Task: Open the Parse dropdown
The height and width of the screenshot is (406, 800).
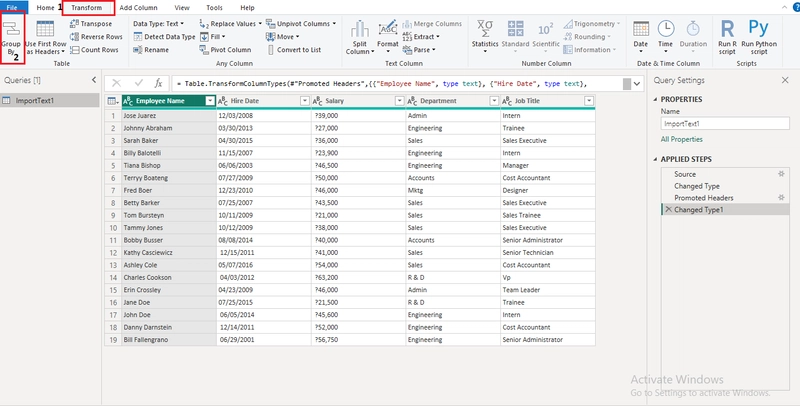Action: point(419,50)
